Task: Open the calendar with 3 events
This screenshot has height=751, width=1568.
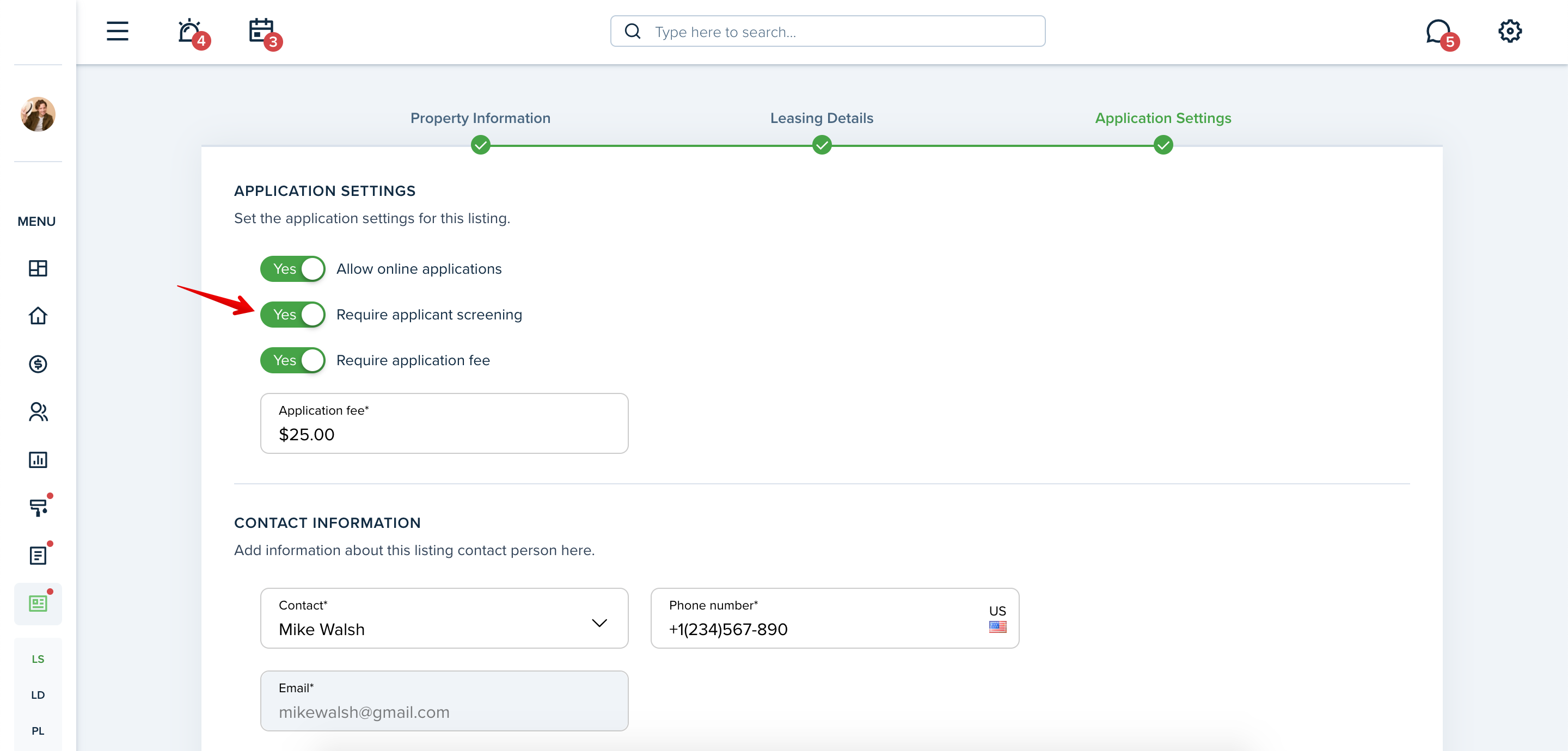Action: click(262, 31)
